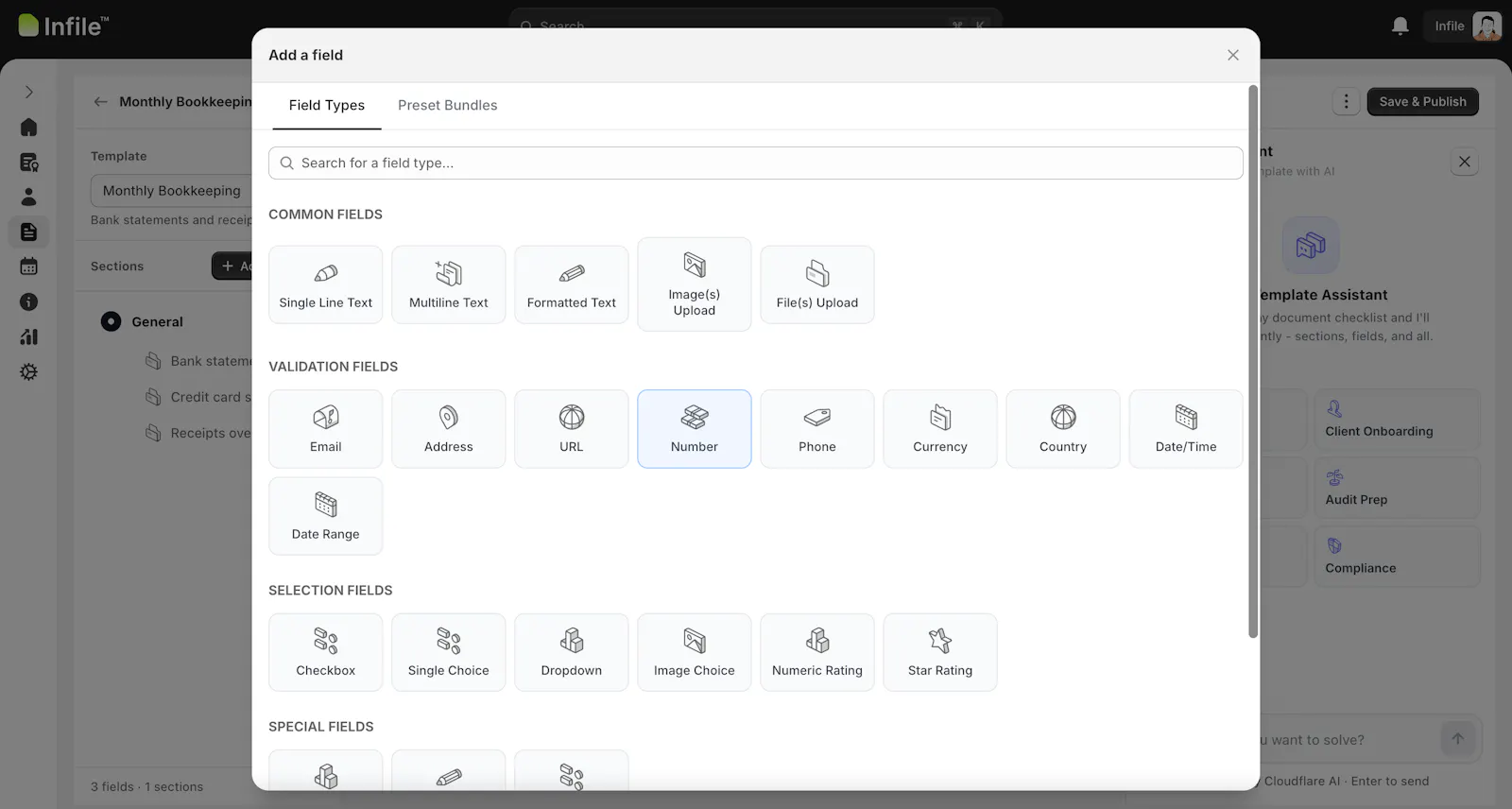Add a Single Line Text field

pos(325,284)
